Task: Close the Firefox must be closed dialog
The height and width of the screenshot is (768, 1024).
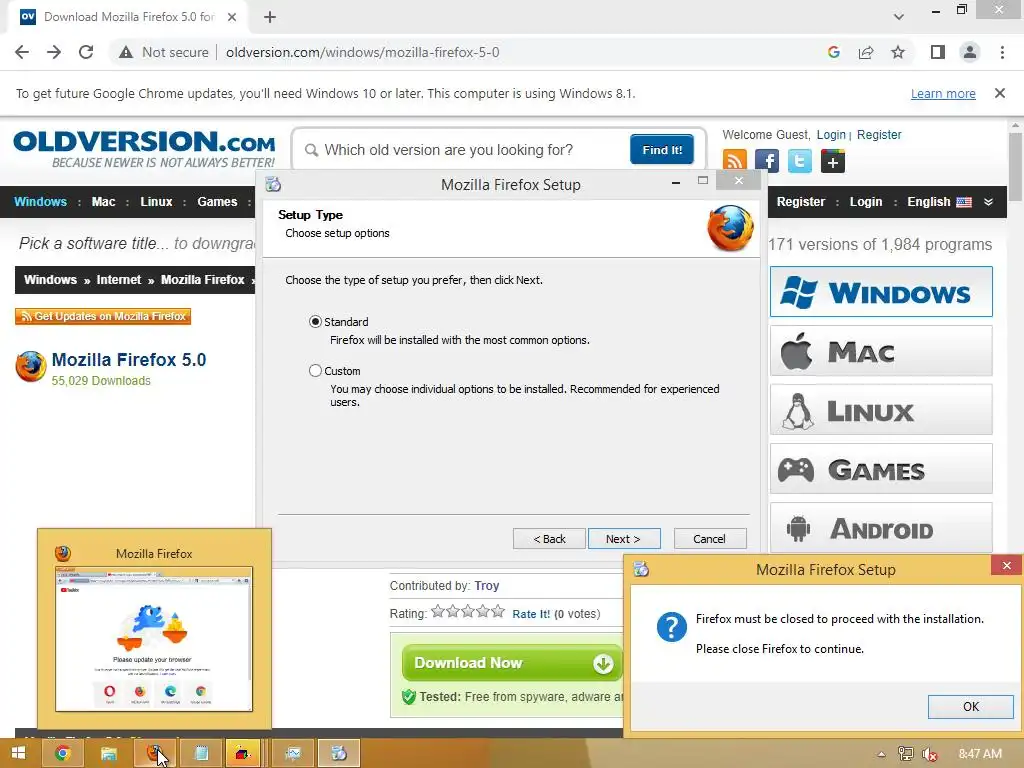Action: point(1006,566)
